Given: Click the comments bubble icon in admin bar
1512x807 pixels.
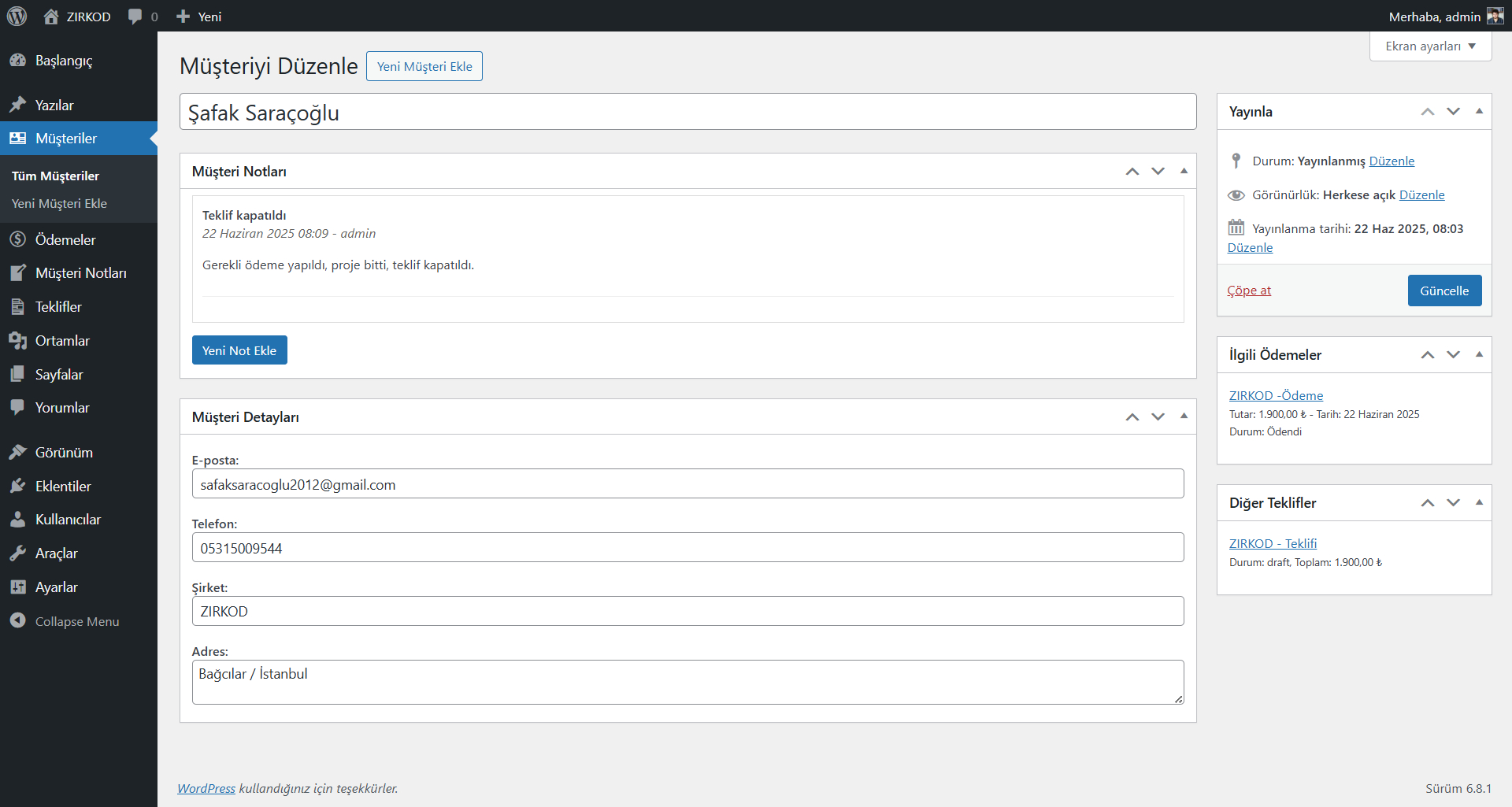Looking at the screenshot, I should 135,17.
